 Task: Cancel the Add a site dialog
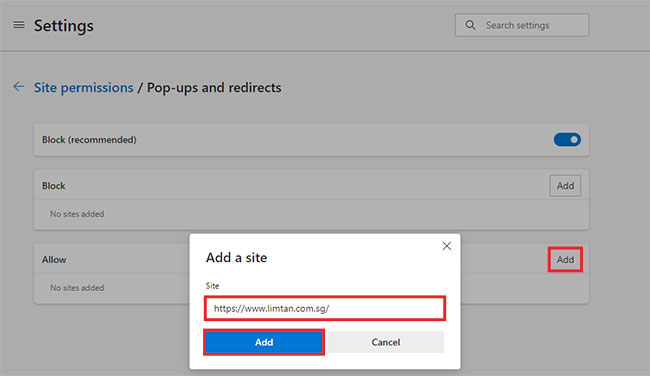pos(386,342)
